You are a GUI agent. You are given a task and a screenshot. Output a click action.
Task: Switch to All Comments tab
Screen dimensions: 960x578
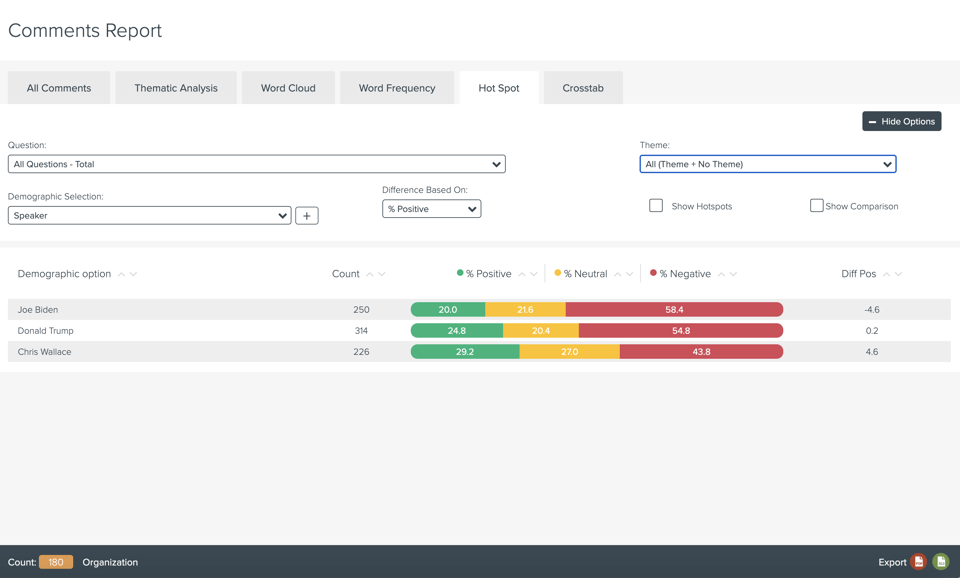click(x=59, y=88)
